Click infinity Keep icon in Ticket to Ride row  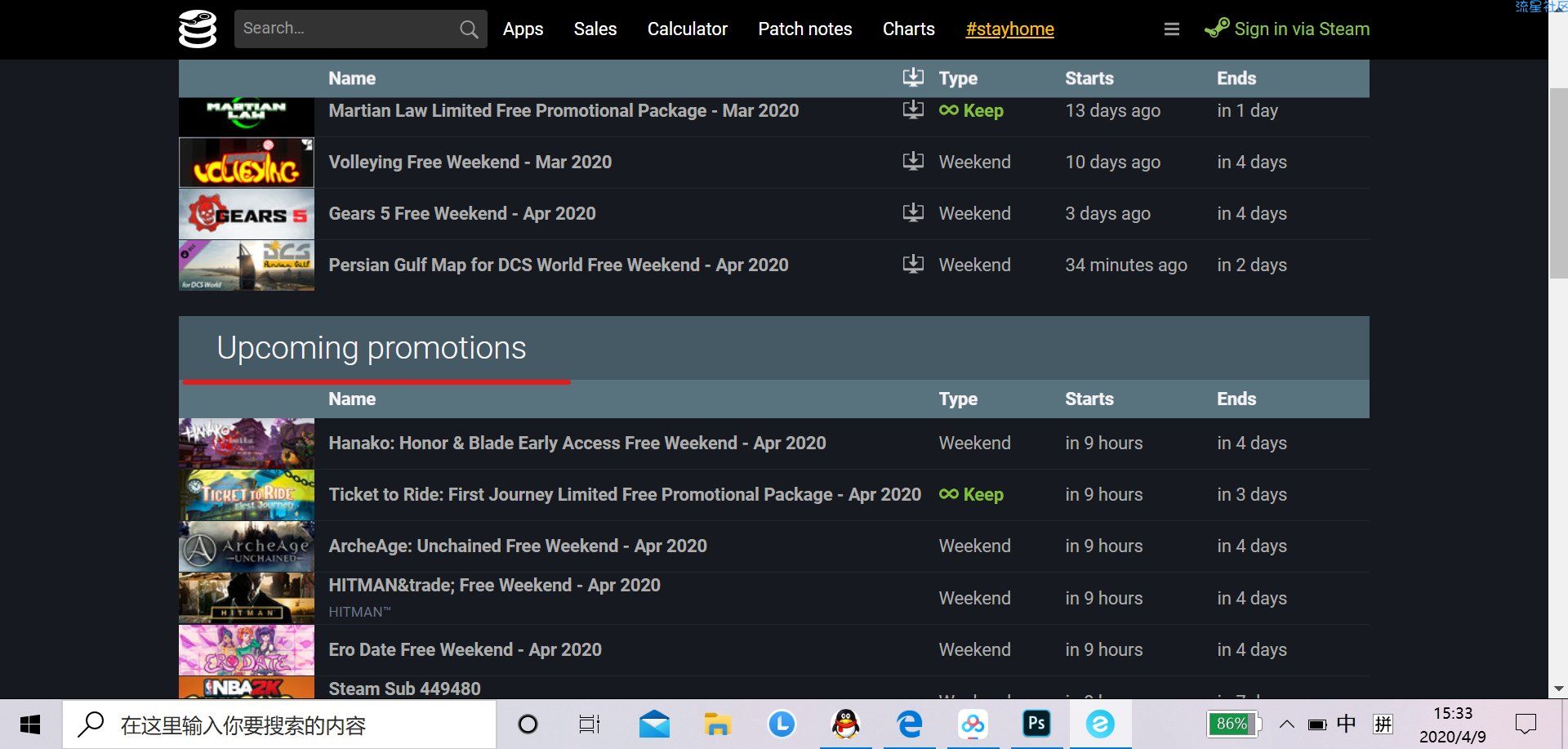pyautogui.click(x=949, y=494)
